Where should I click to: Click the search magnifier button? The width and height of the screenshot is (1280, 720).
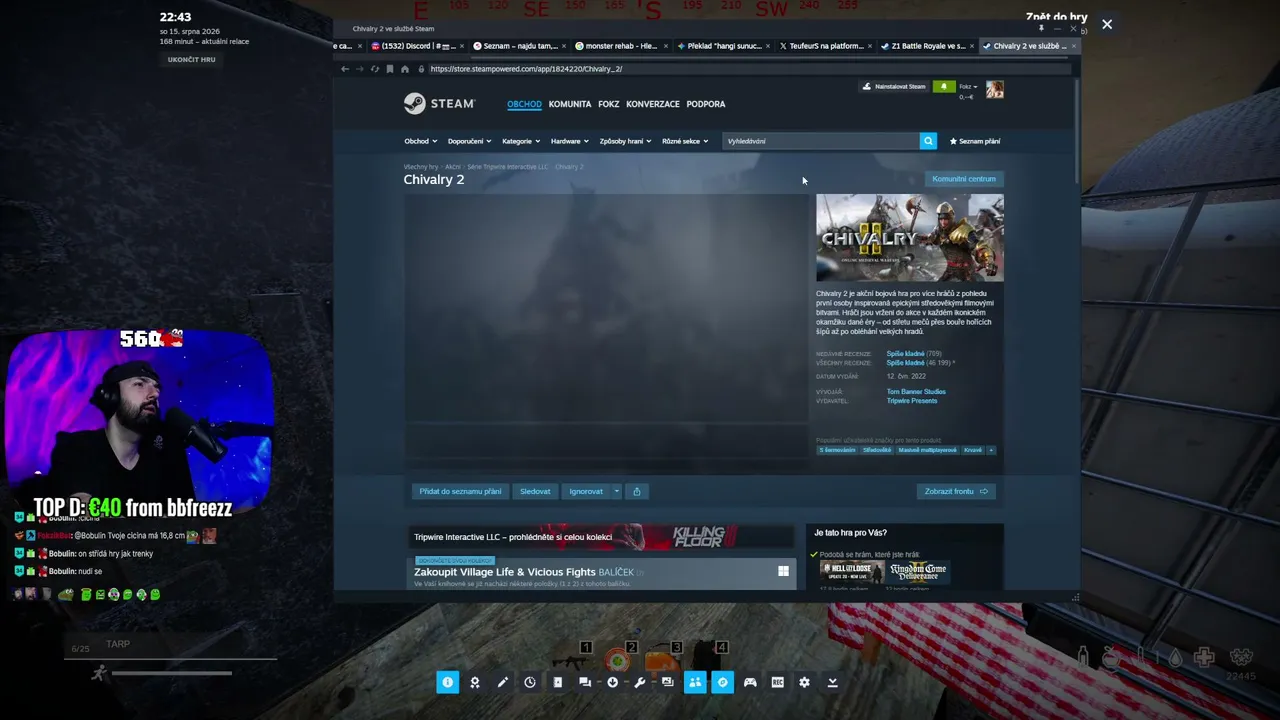coord(928,141)
